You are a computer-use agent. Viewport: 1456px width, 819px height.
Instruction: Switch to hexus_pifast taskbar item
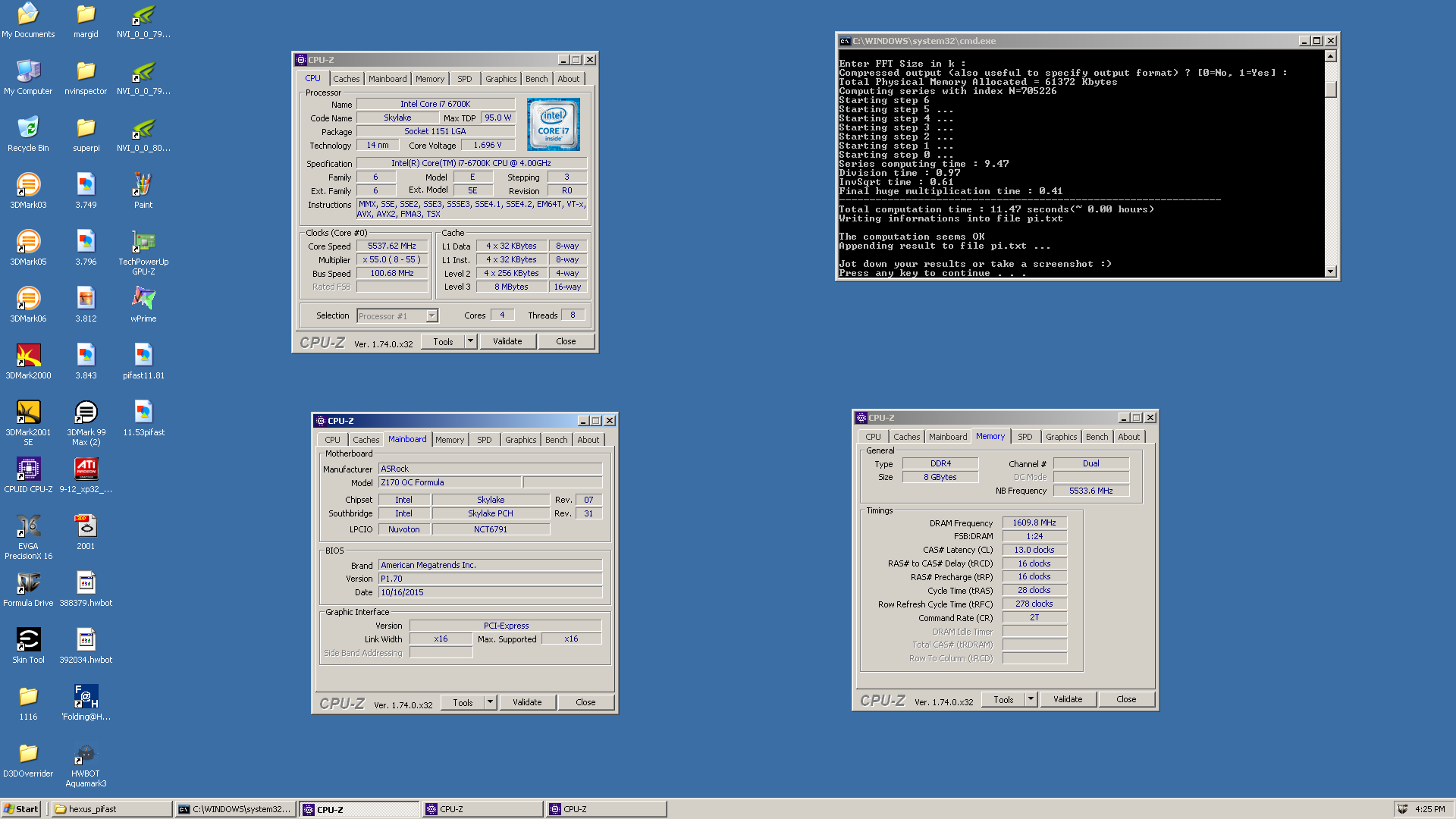click(111, 809)
